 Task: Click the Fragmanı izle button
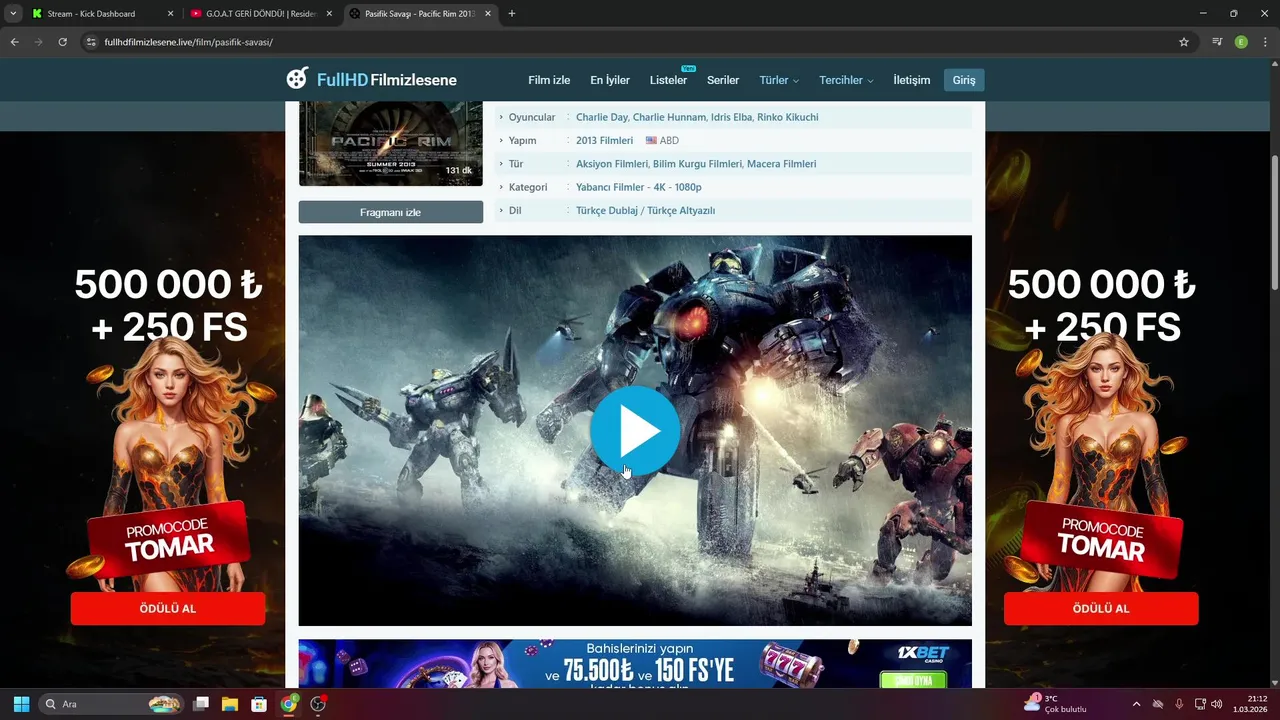pos(390,212)
